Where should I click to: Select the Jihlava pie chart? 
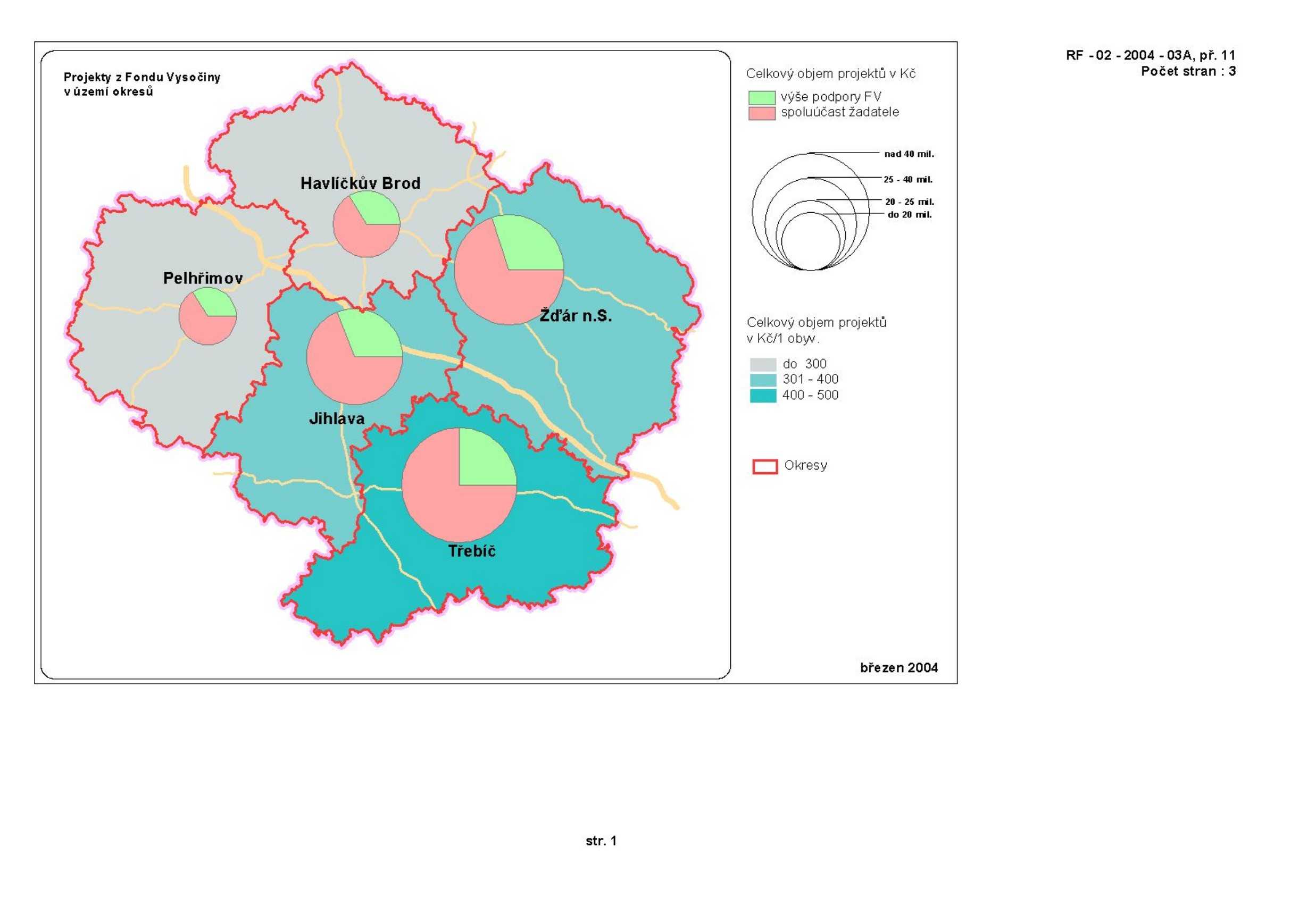pos(354,357)
